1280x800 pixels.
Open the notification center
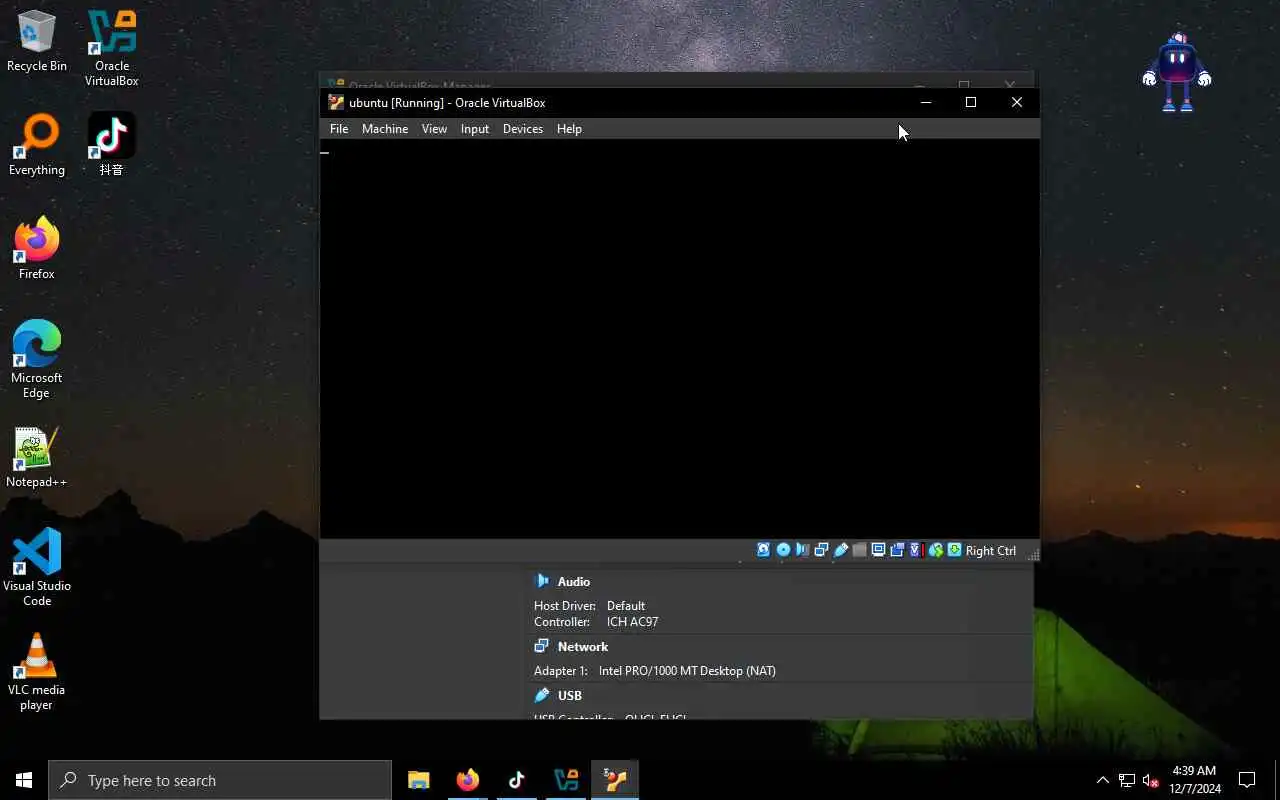[1247, 780]
